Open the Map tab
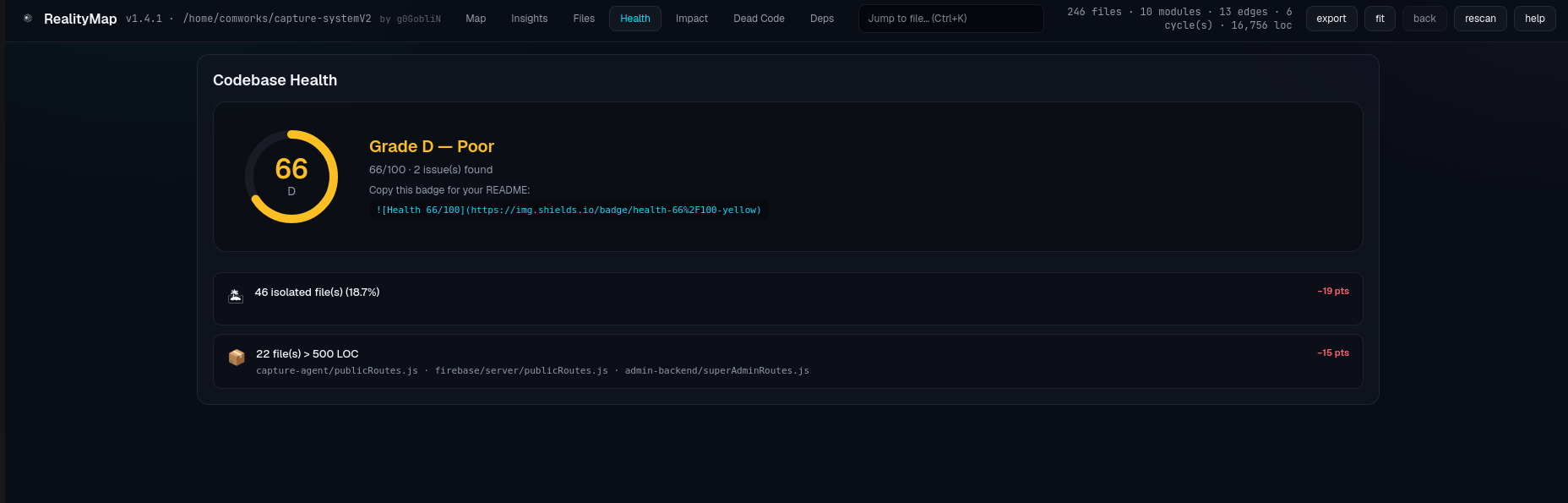The height and width of the screenshot is (503, 1568). point(476,19)
